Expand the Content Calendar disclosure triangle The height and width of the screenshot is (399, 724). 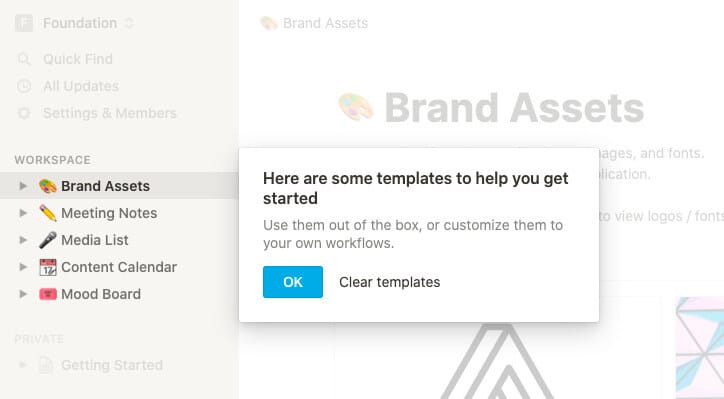pyautogui.click(x=23, y=267)
